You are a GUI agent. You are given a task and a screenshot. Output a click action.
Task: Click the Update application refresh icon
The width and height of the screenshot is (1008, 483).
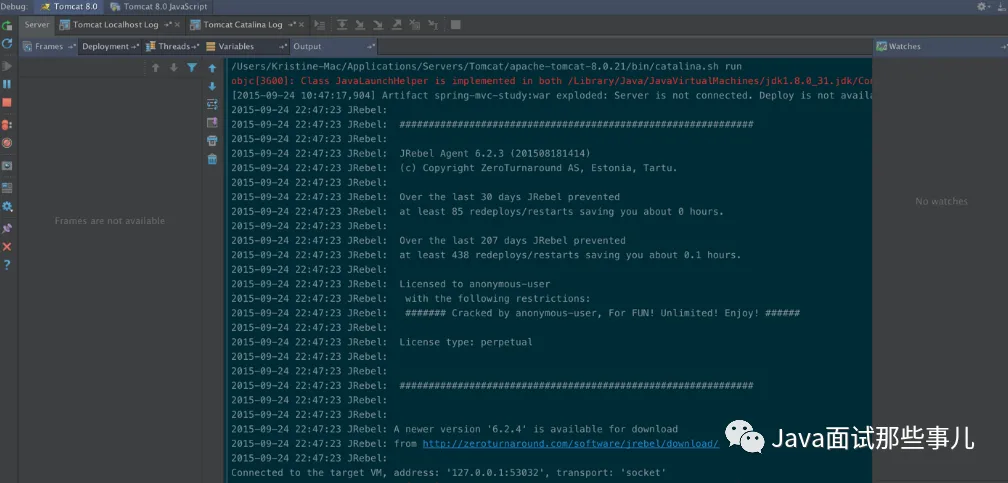[x=7, y=44]
